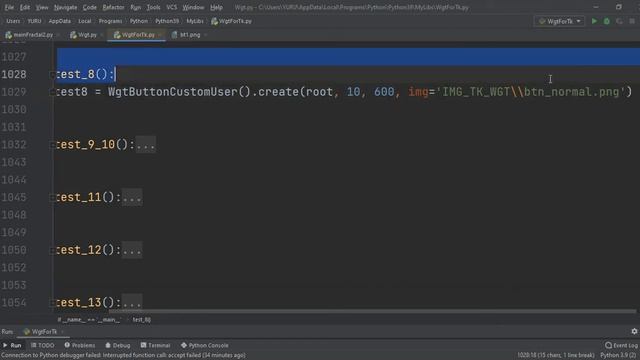Open the Run menu

tap(136, 7)
